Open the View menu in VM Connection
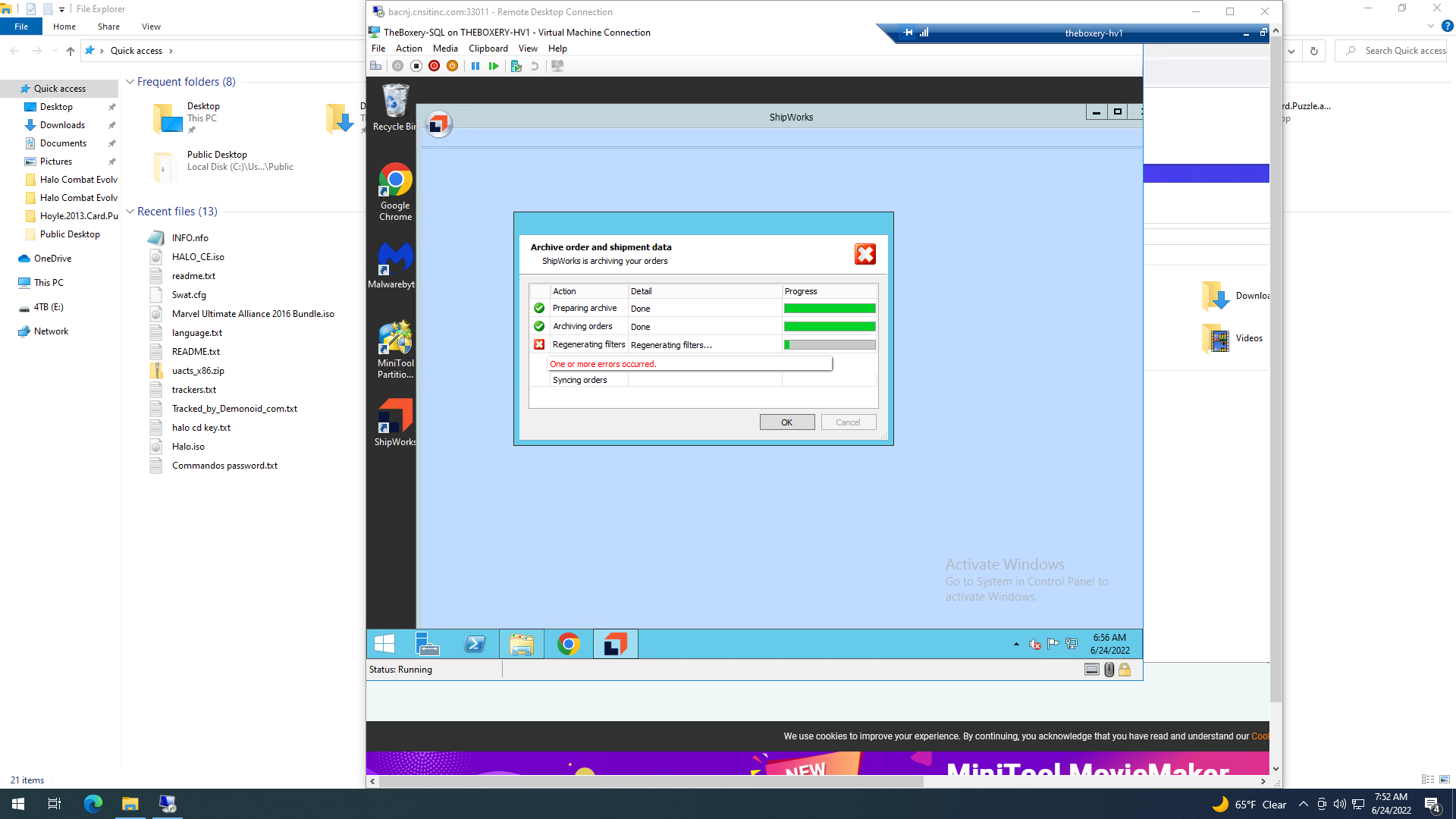This screenshot has height=819, width=1456. point(528,49)
